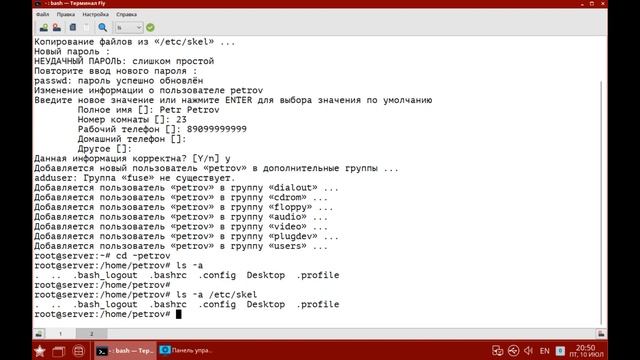Open the Настройка menu
The width and height of the screenshot is (640, 360).
pos(96,14)
